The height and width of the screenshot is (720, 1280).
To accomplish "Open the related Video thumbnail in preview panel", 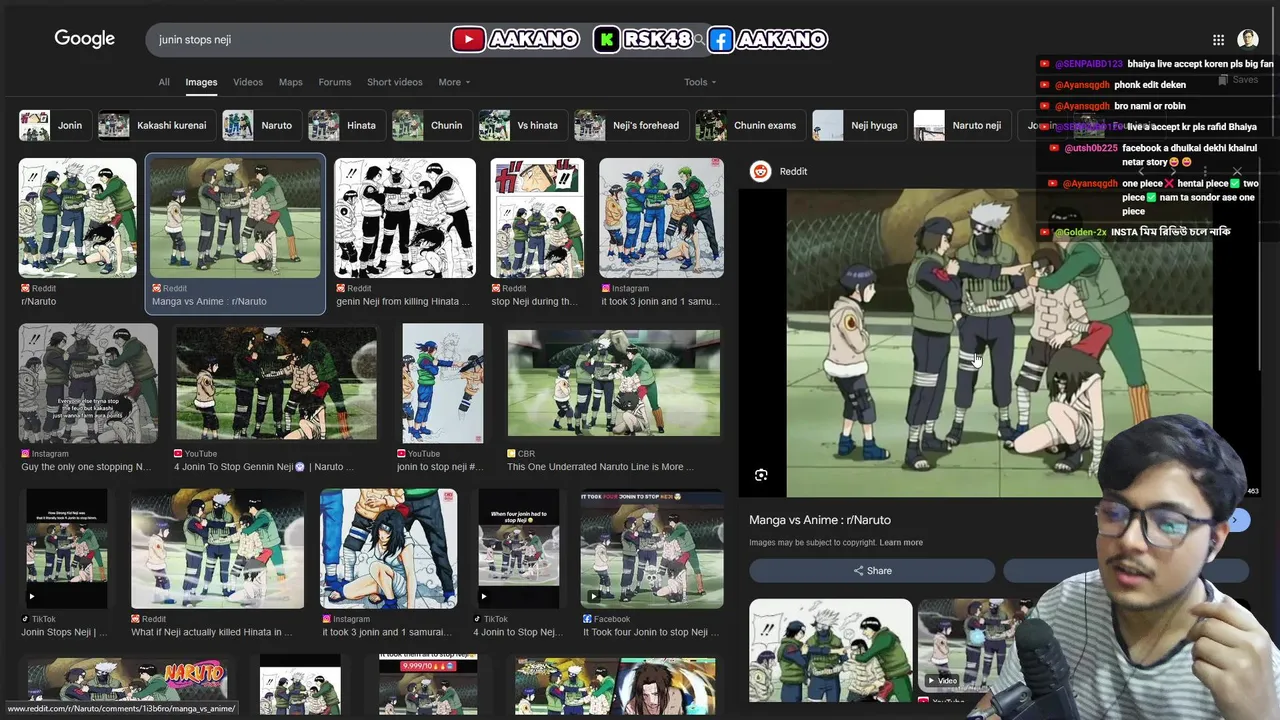I will click(975, 645).
